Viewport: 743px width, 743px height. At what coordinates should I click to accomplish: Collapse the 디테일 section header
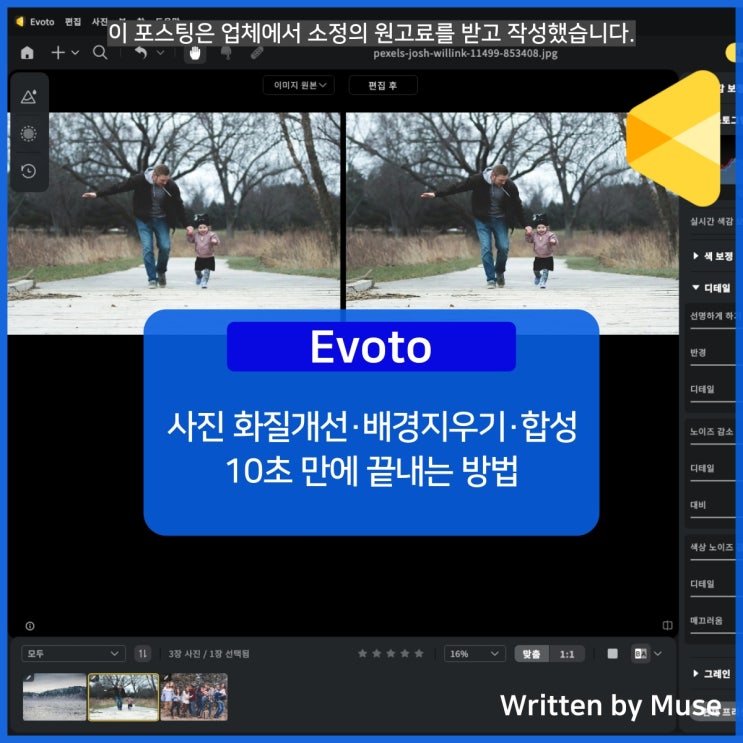[713, 288]
